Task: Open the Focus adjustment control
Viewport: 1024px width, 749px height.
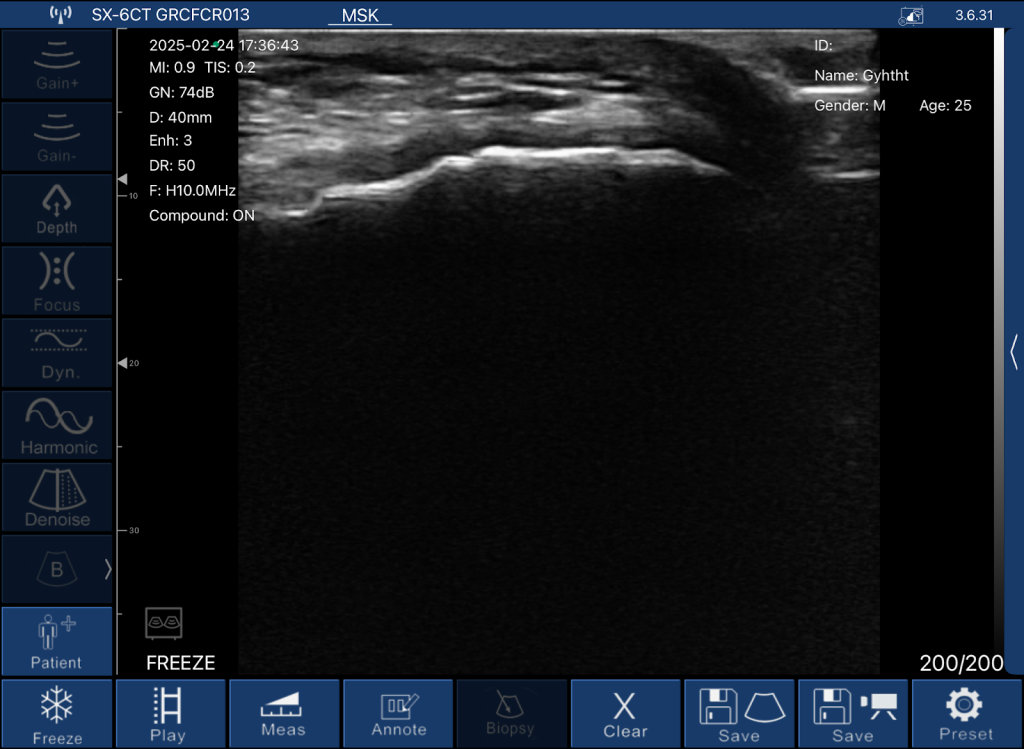Action: pos(57,281)
